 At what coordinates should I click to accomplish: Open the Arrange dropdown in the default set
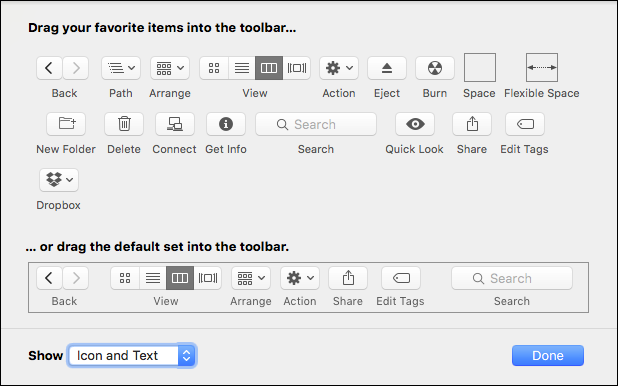(x=251, y=278)
